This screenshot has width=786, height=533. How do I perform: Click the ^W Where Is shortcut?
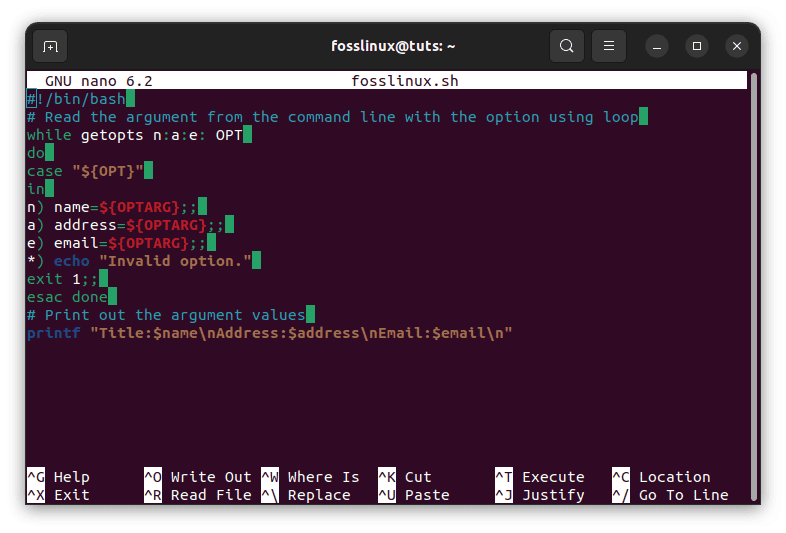[310, 477]
